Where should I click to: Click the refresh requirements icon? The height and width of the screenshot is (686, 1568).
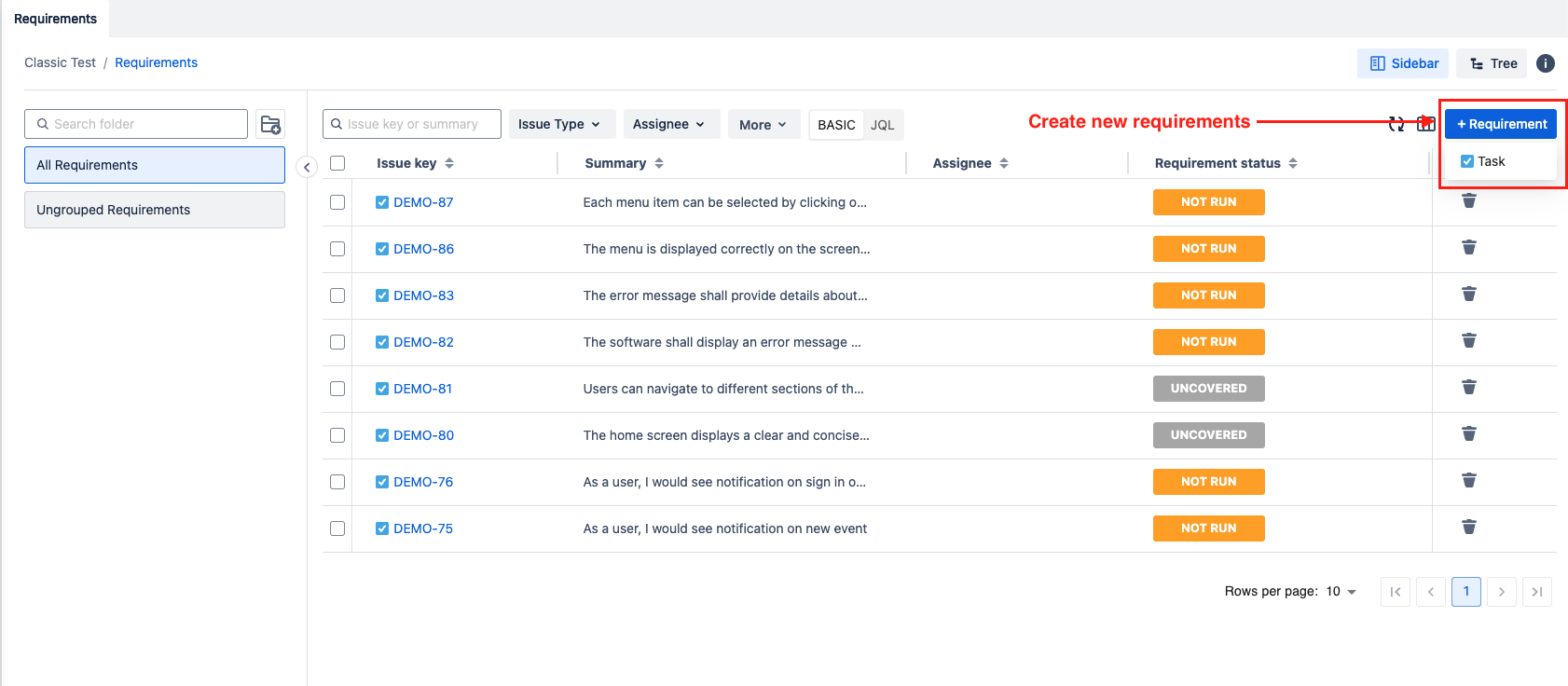click(x=1396, y=124)
